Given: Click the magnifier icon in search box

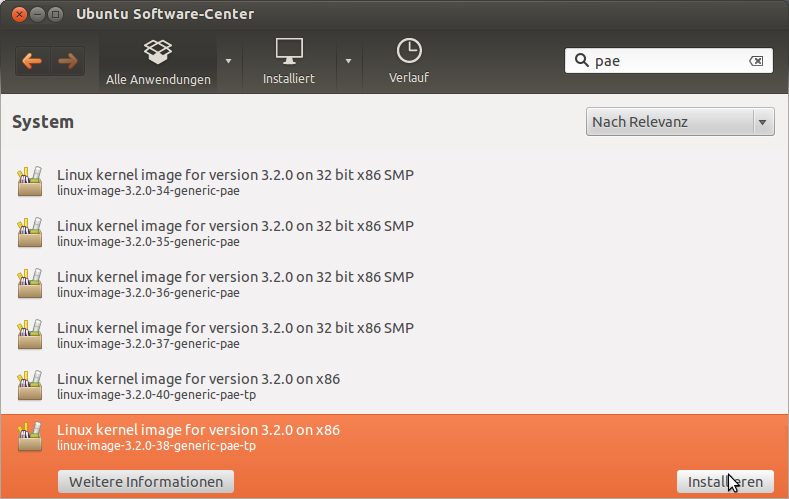Looking at the screenshot, I should (582, 60).
